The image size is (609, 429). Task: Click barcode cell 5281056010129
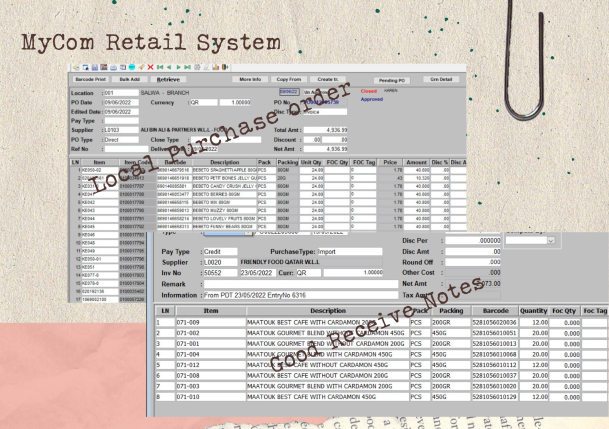click(x=495, y=397)
